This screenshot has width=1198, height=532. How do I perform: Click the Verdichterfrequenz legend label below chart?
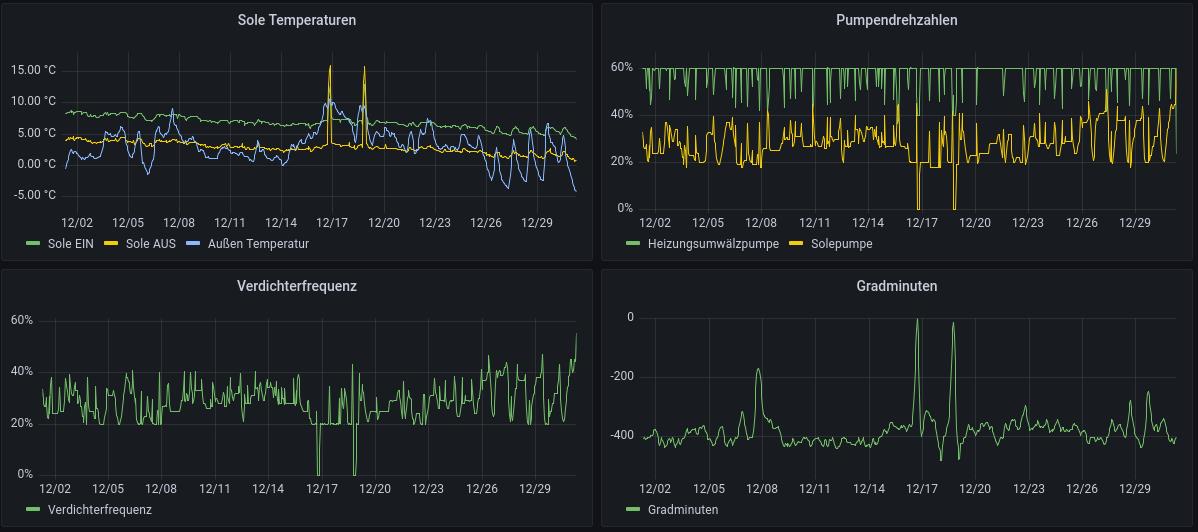click(100, 509)
